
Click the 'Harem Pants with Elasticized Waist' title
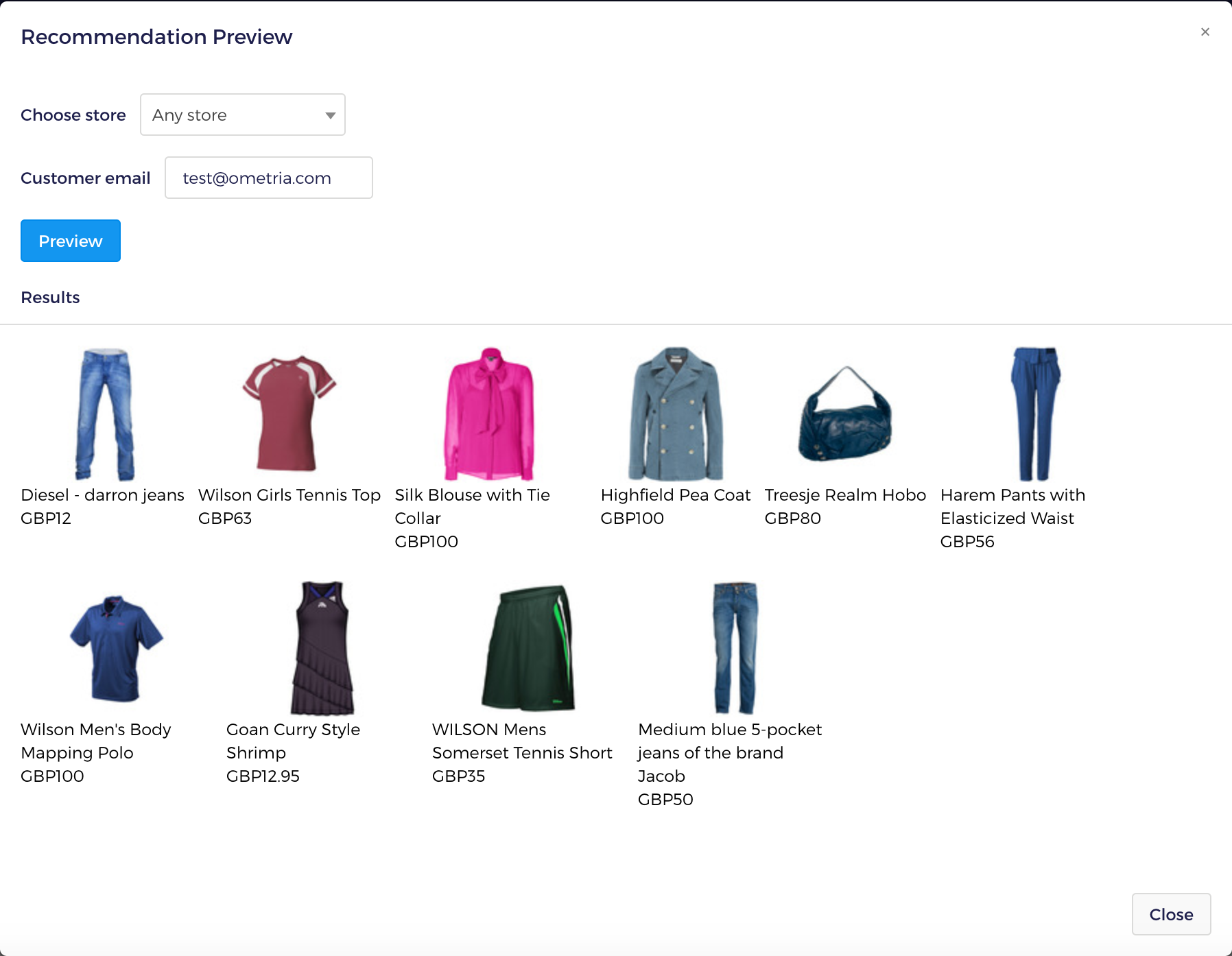point(1013,507)
